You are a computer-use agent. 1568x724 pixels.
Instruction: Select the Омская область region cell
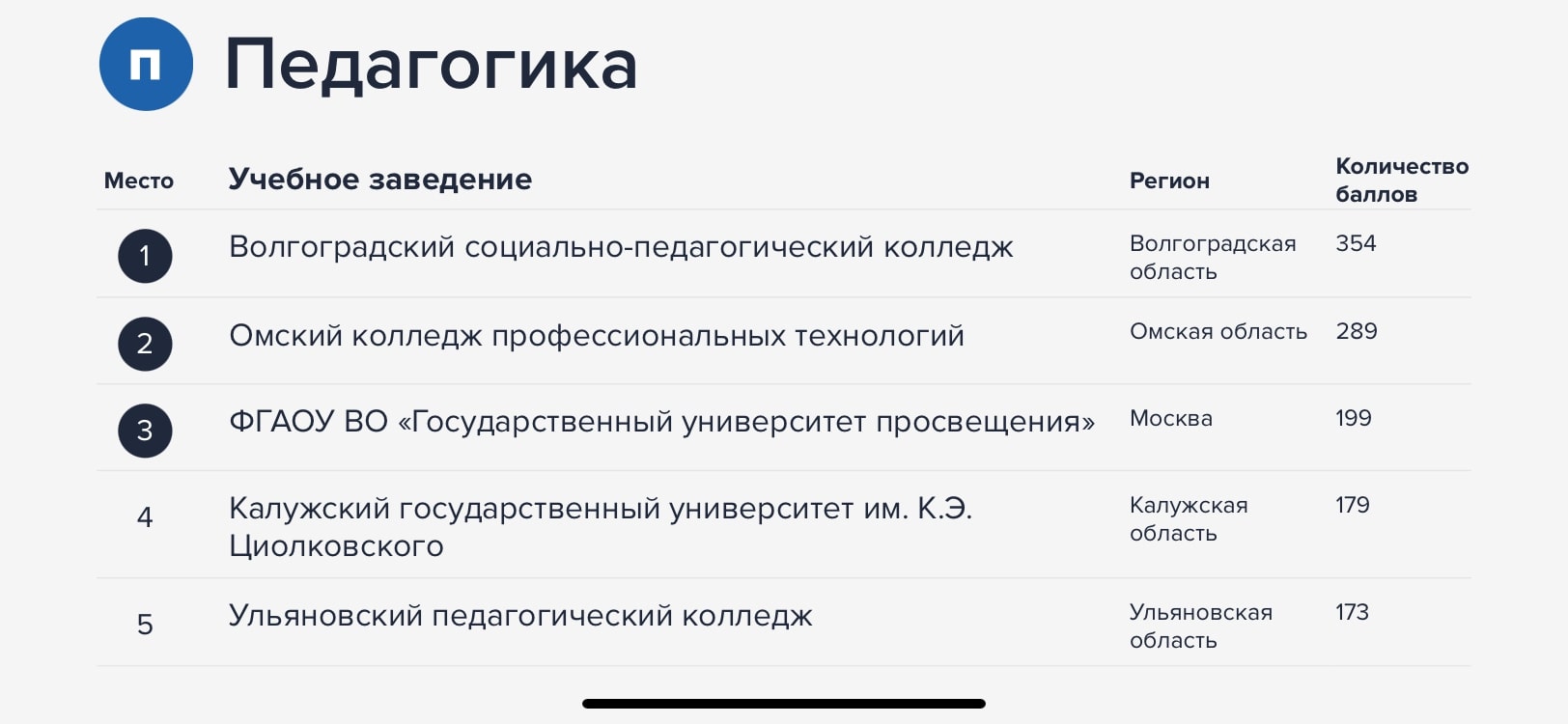coord(1218,331)
